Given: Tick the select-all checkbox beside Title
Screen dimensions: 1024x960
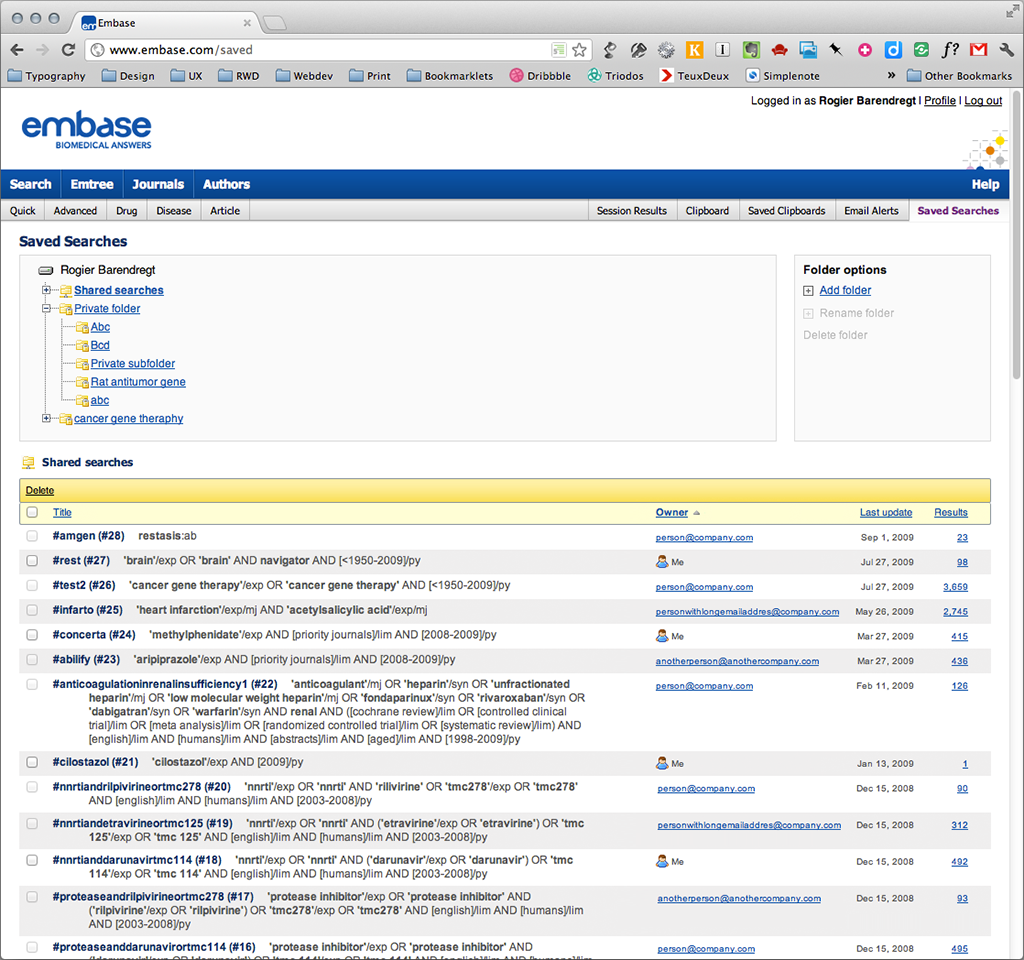Looking at the screenshot, I should pyautogui.click(x=32, y=513).
